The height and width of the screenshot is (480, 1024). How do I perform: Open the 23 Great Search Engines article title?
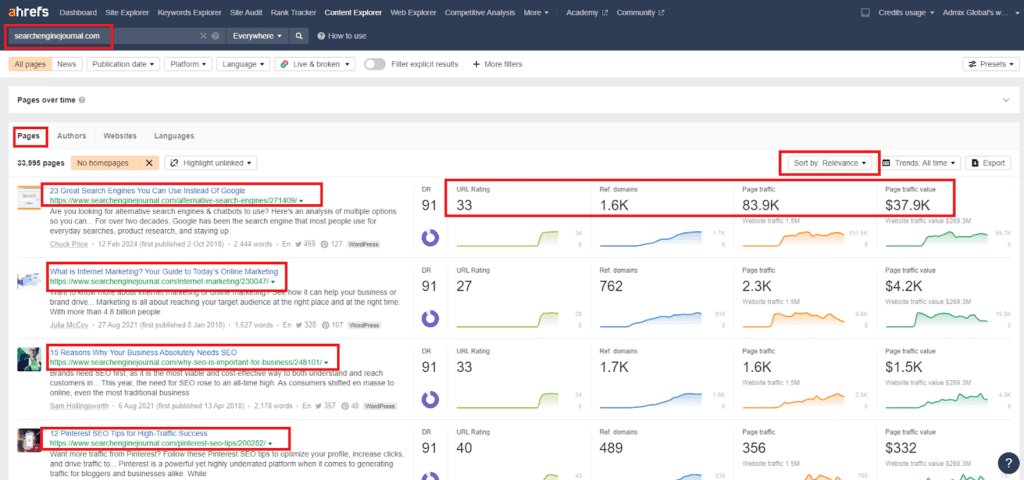click(148, 191)
